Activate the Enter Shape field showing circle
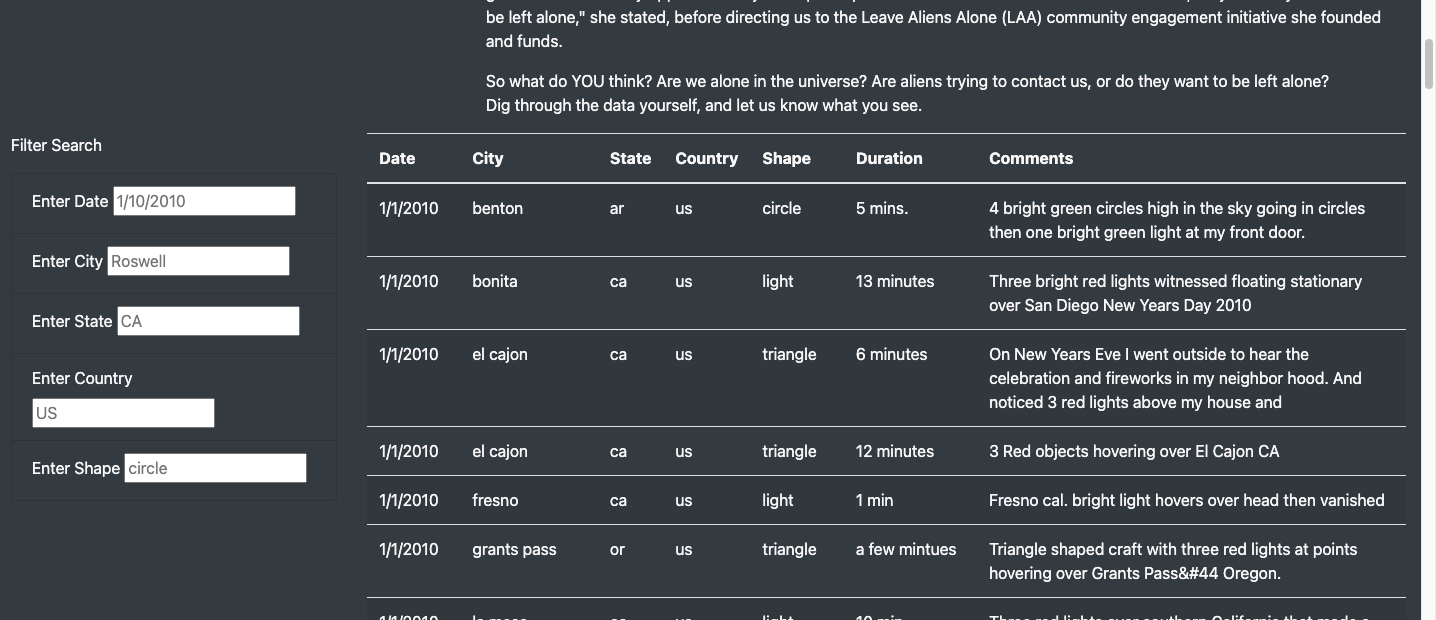 click(216, 468)
